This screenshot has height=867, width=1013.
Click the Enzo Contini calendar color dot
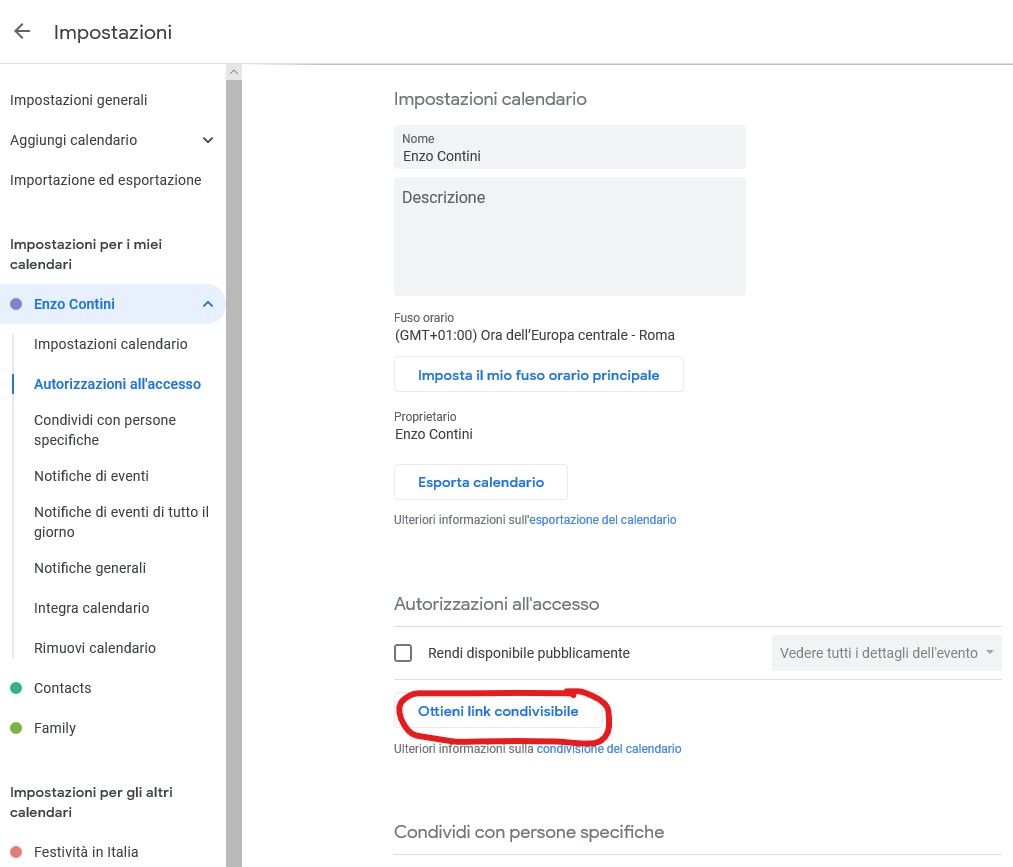pos(16,304)
